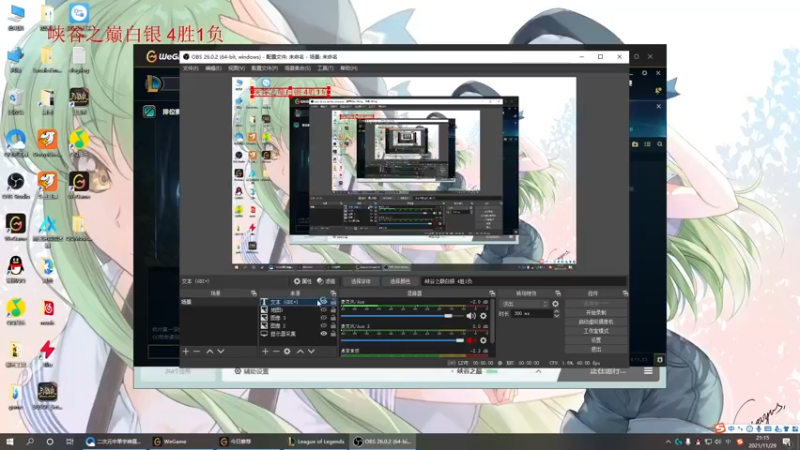Add a new source with plus icon
The image size is (800, 450).
pyautogui.click(x=265, y=352)
